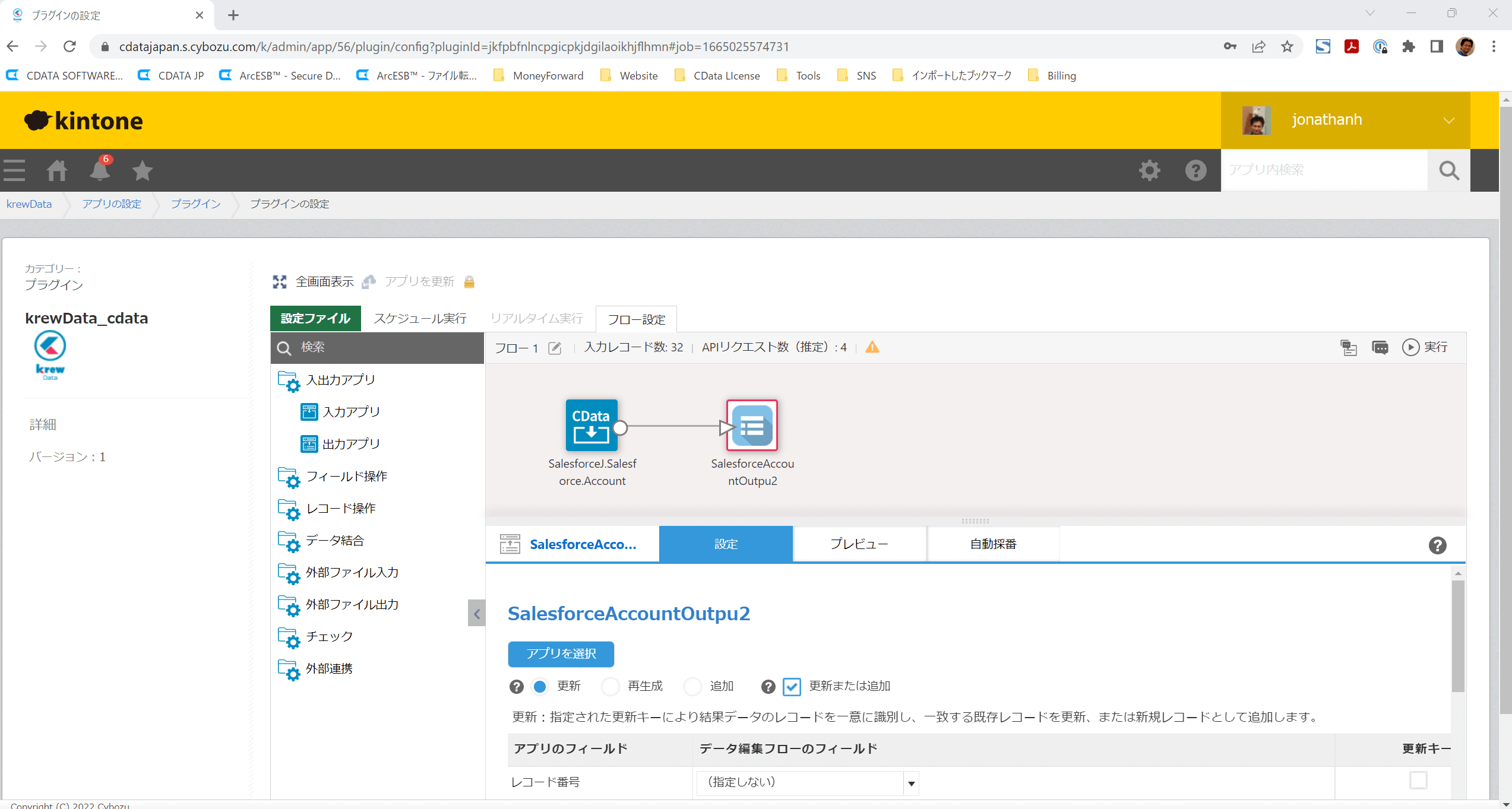The height and width of the screenshot is (809, 1512).
Task: Open kintone notifications bell
Action: tap(99, 170)
